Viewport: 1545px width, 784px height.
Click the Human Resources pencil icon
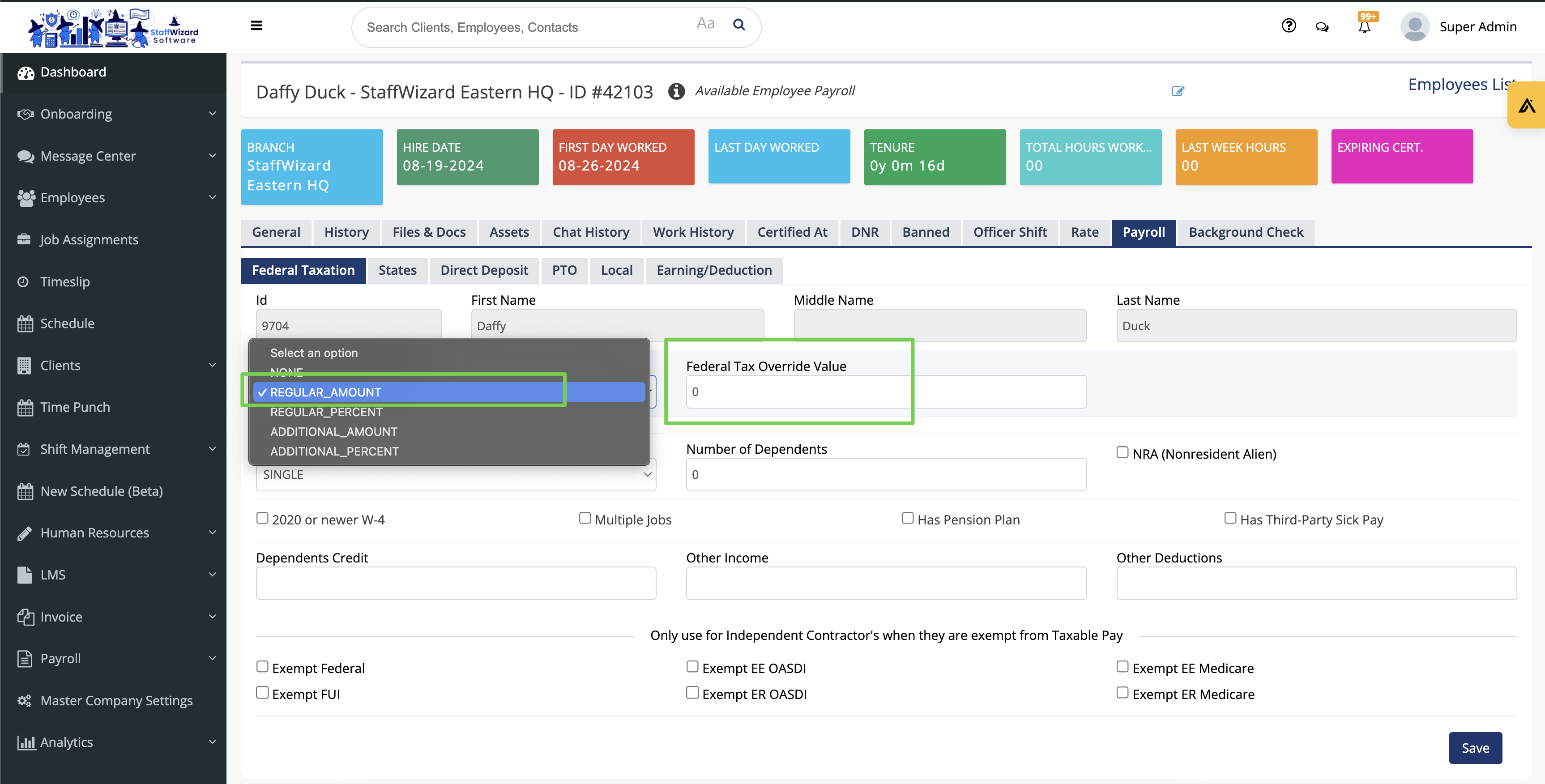tap(25, 533)
